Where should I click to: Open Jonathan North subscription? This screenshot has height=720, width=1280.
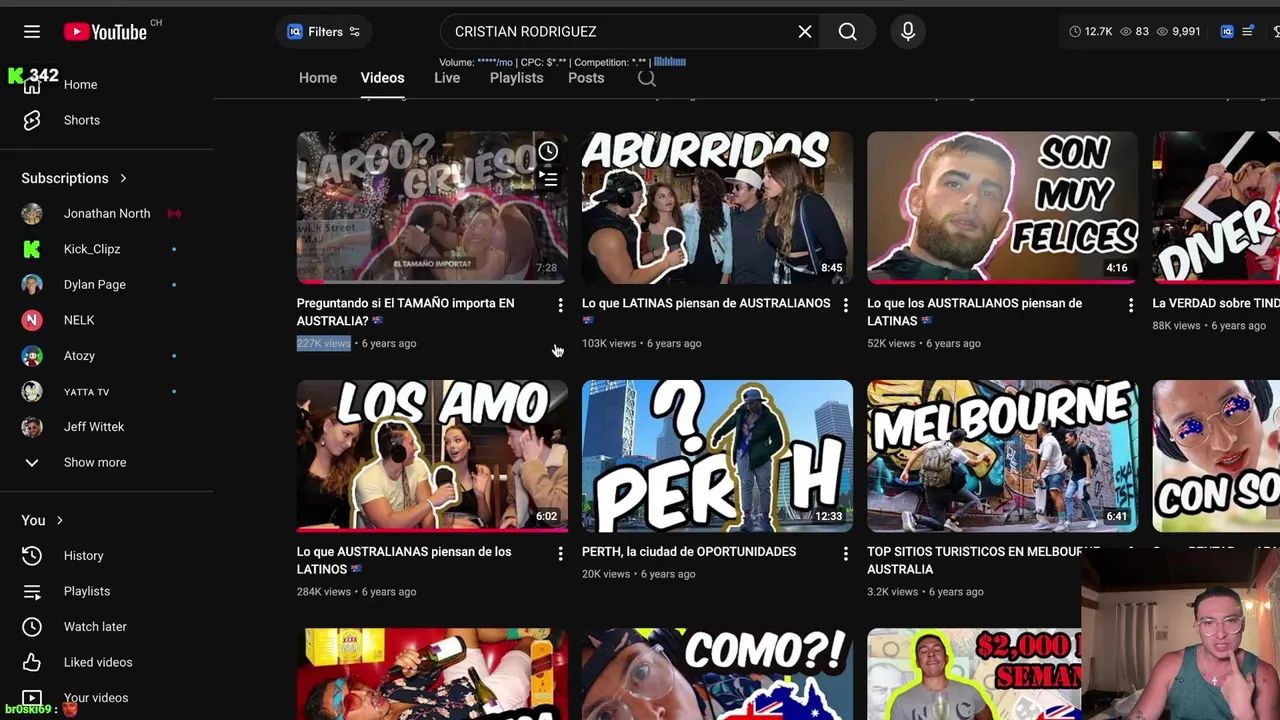pos(107,214)
